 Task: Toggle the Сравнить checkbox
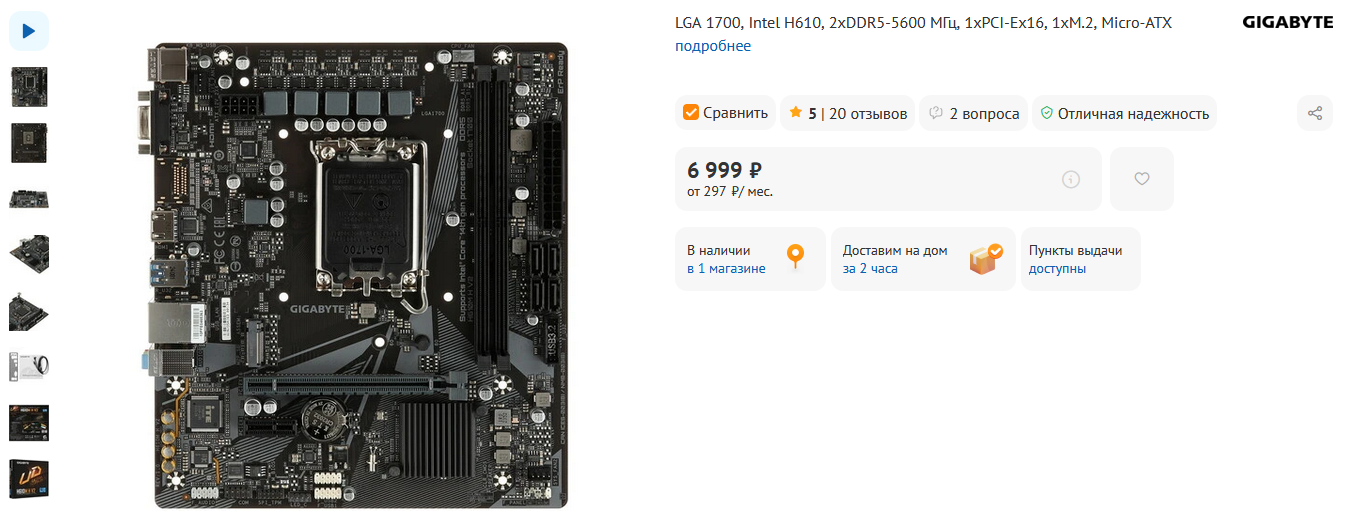tap(690, 113)
